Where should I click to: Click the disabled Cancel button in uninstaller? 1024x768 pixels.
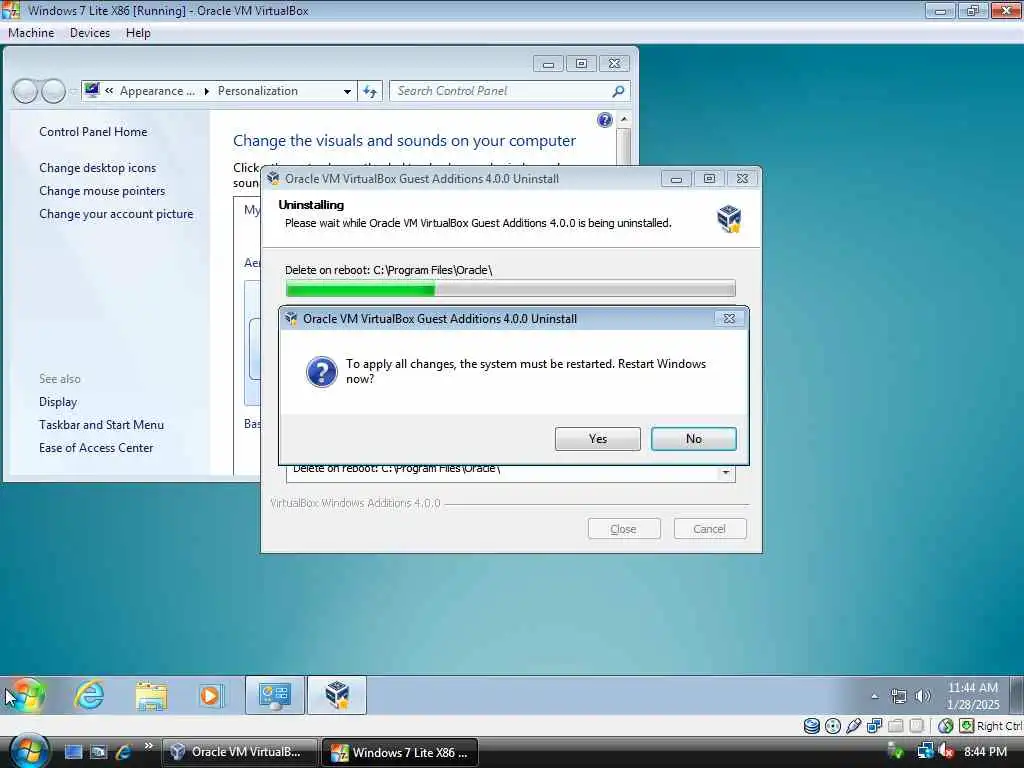(x=710, y=529)
